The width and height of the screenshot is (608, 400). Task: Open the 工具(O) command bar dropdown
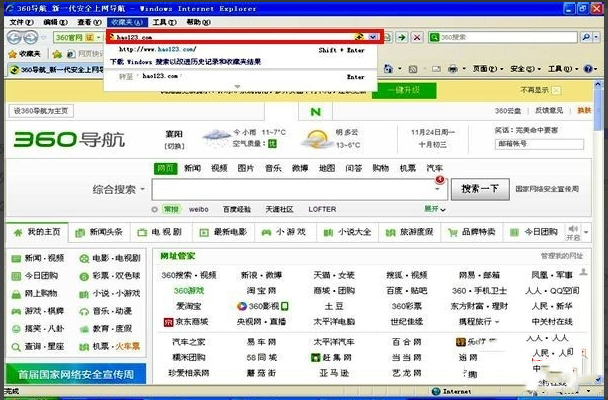click(562, 69)
